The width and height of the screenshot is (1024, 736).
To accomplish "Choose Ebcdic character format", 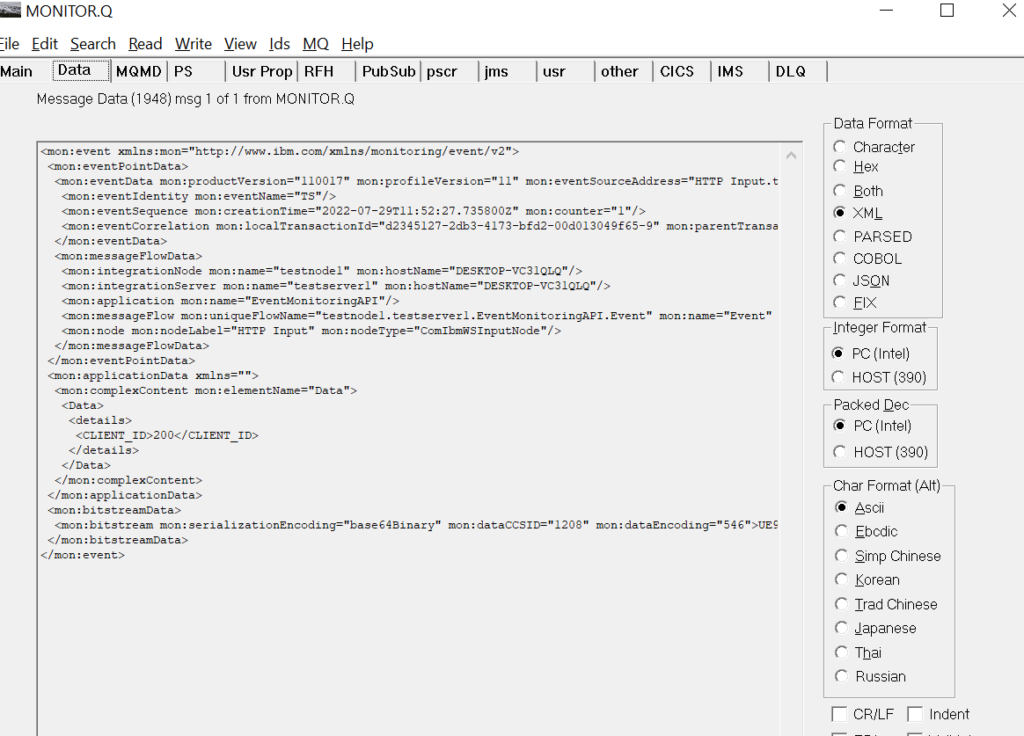I will [x=842, y=531].
